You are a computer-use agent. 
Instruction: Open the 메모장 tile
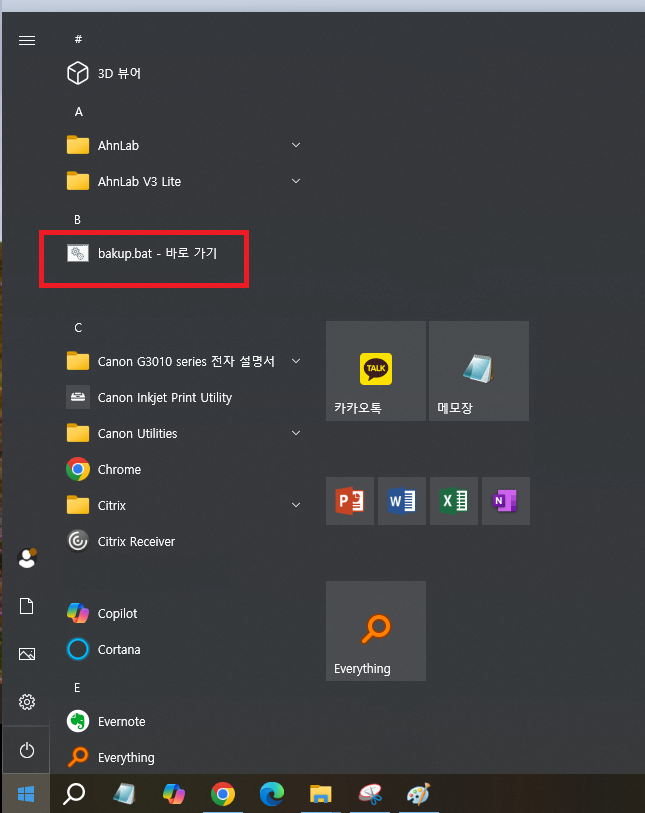[x=479, y=371]
